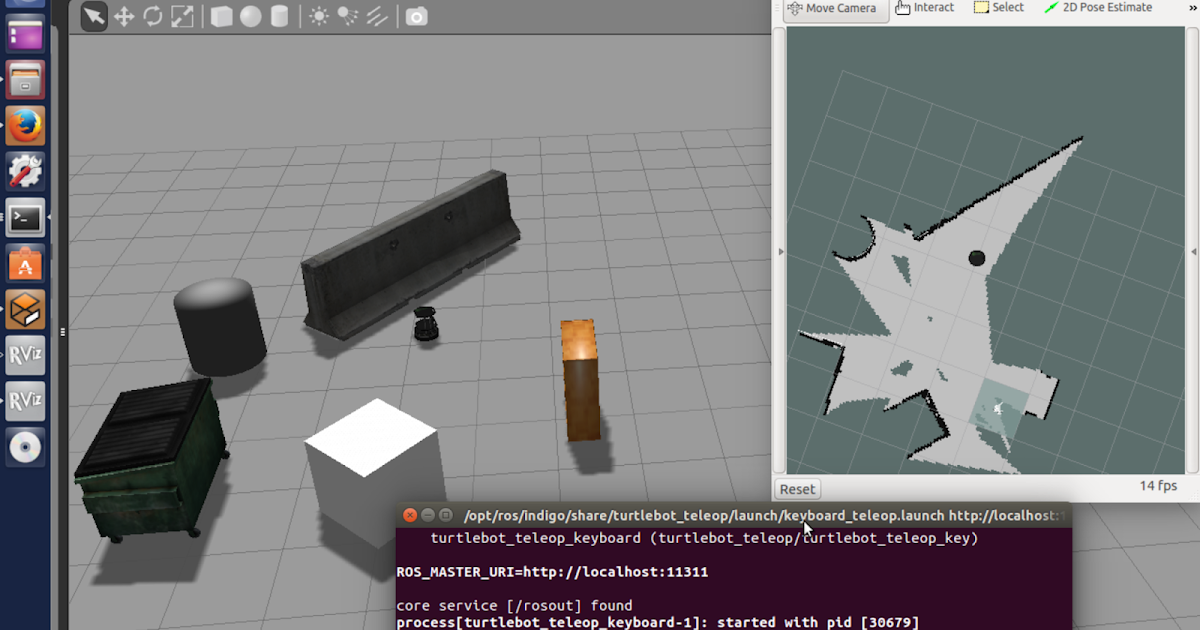Open the disc drive icon in launcher
The image size is (1200, 630).
(25, 447)
